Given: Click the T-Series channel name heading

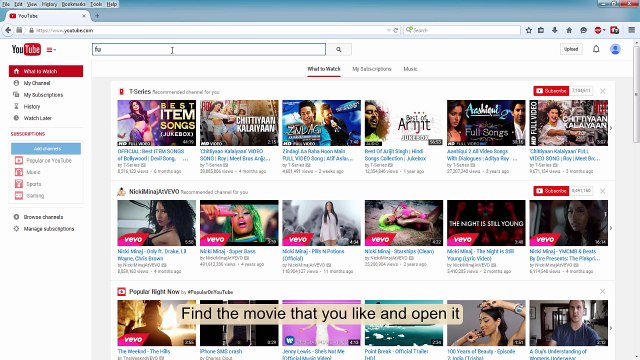Looking at the screenshot, I should point(140,92).
